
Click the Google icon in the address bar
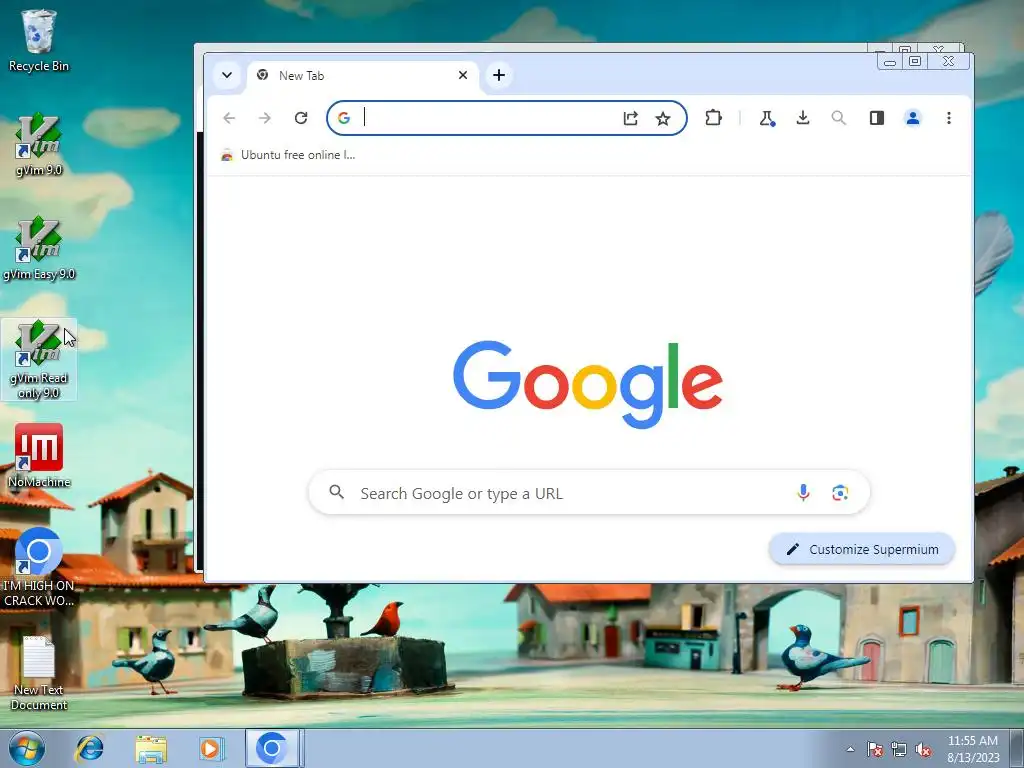coord(344,118)
